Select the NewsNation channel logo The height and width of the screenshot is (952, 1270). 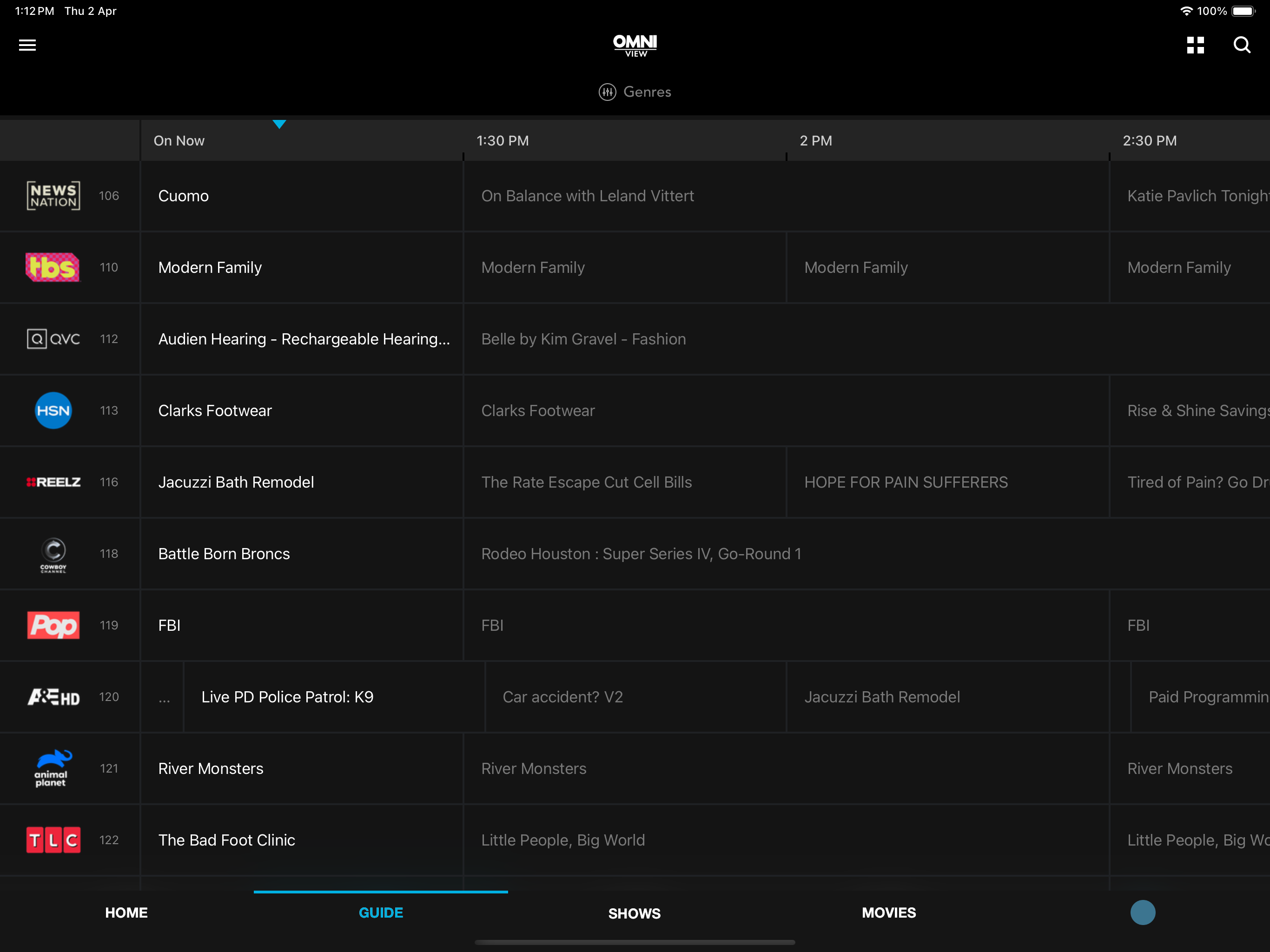pos(53,196)
